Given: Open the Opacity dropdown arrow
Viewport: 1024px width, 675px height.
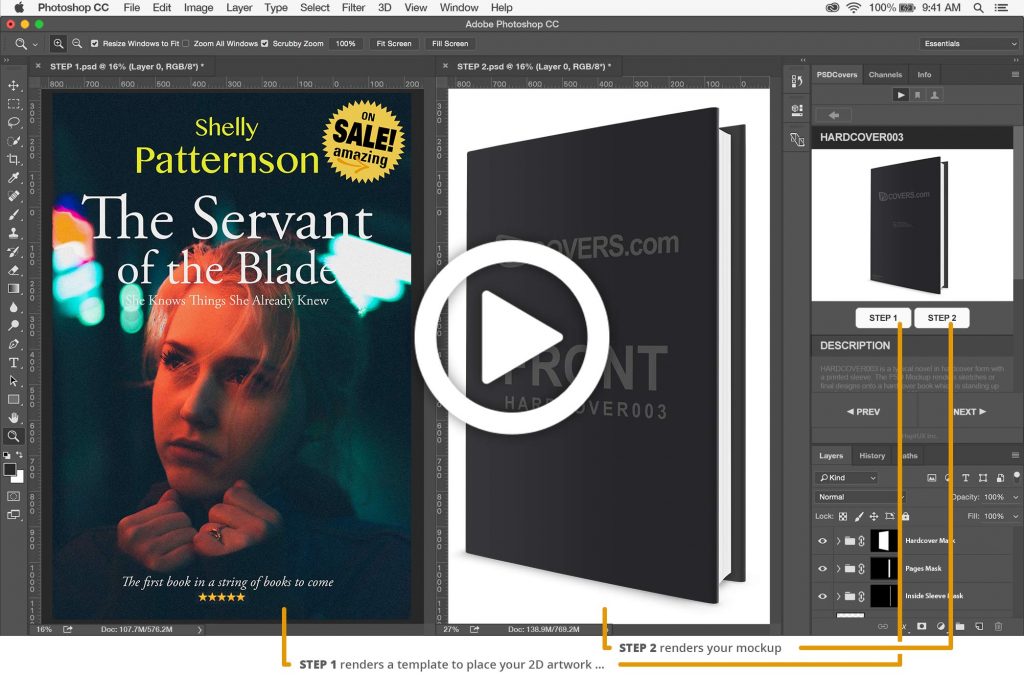Looking at the screenshot, I should [1016, 497].
